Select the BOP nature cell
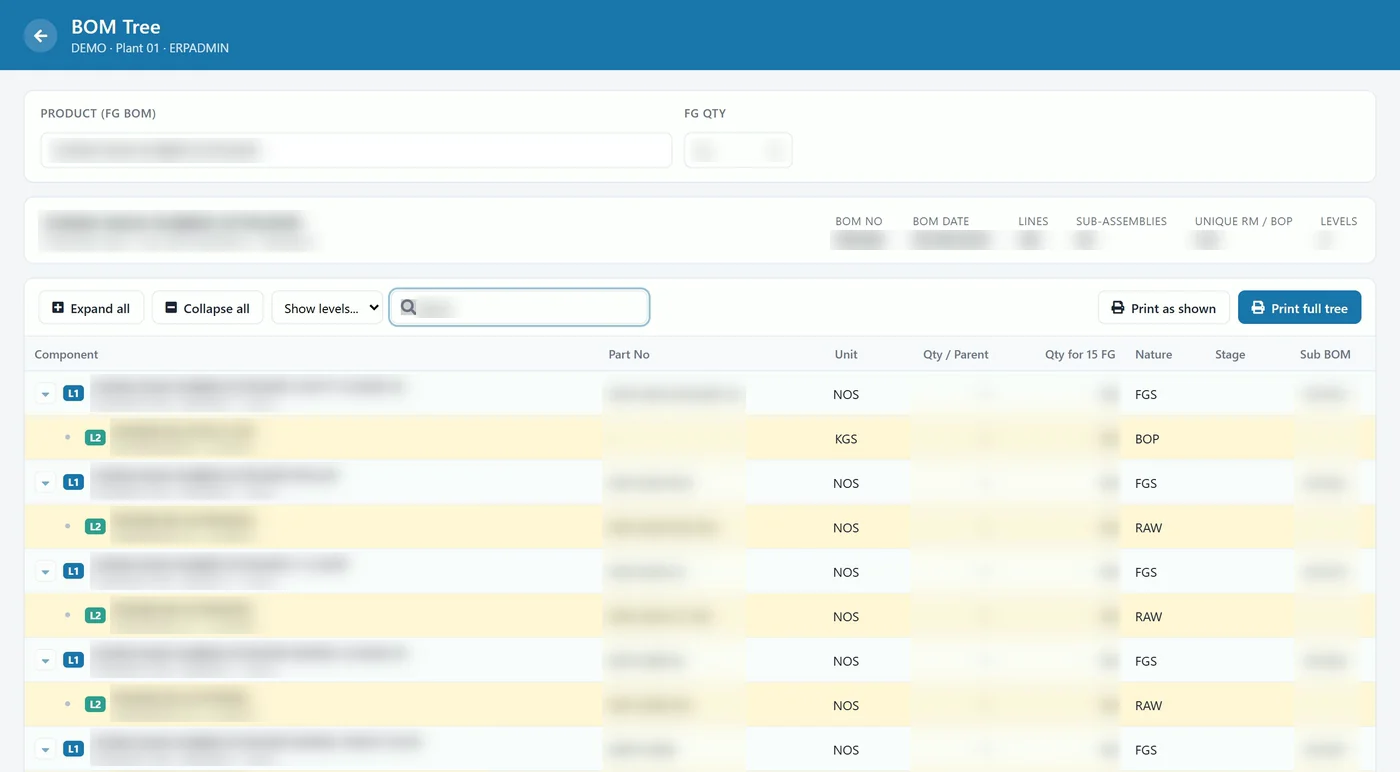Image resolution: width=1400 pixels, height=772 pixels. tap(1147, 439)
